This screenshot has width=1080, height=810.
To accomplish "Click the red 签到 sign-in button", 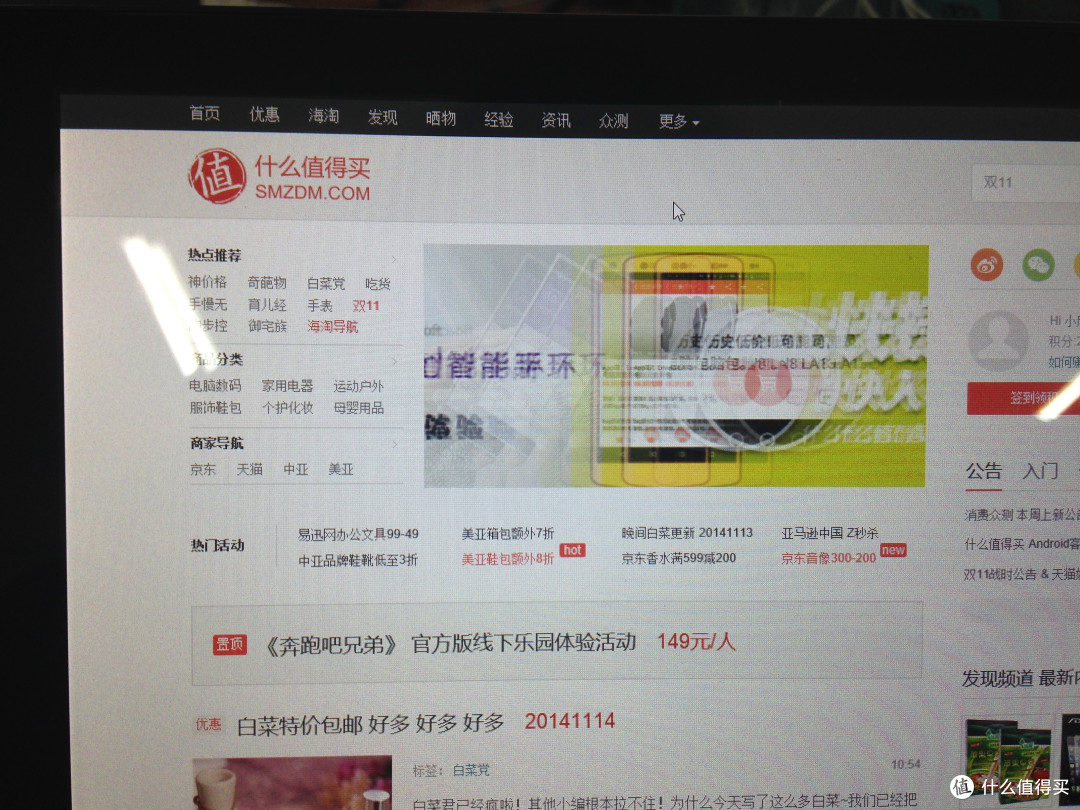I will (x=1023, y=398).
